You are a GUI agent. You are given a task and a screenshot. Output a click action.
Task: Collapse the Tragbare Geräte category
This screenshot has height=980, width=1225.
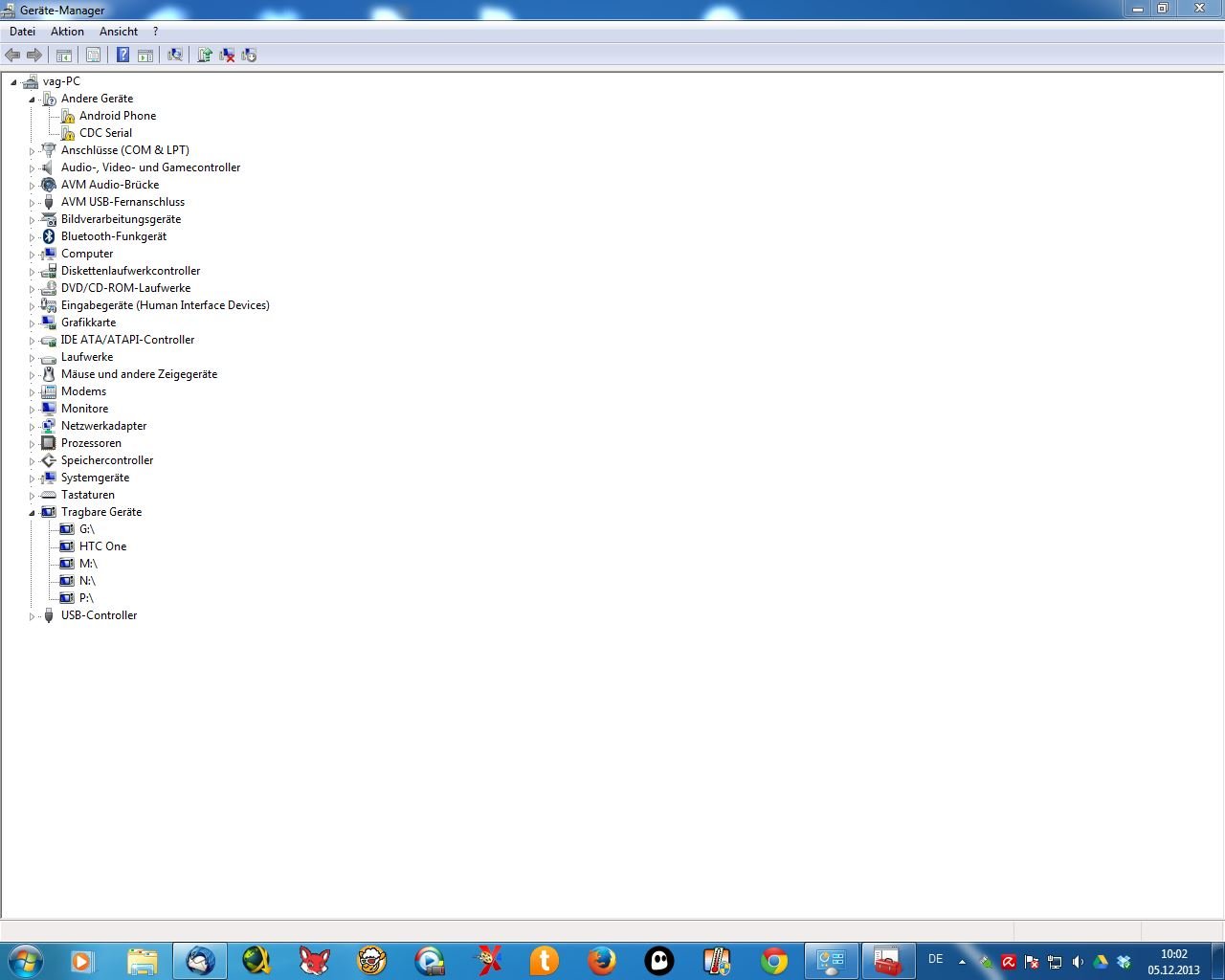[32, 513]
